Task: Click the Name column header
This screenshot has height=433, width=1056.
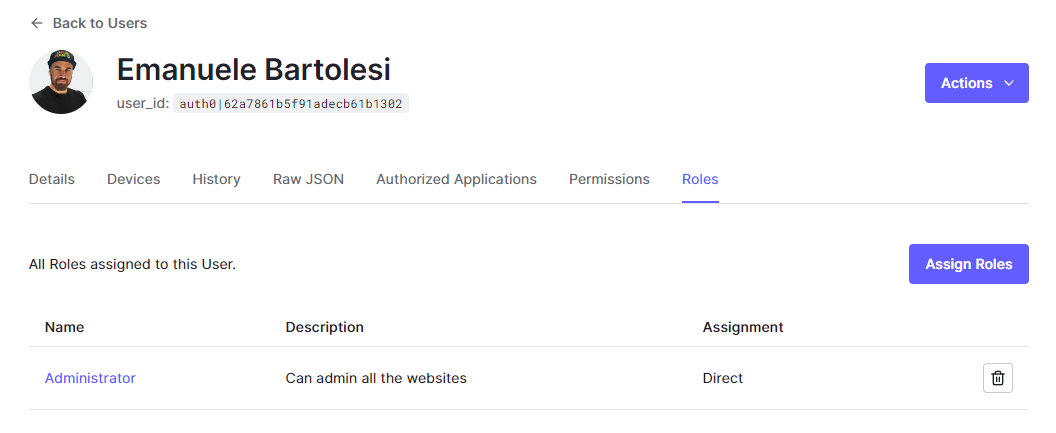Action: pyautogui.click(x=65, y=327)
